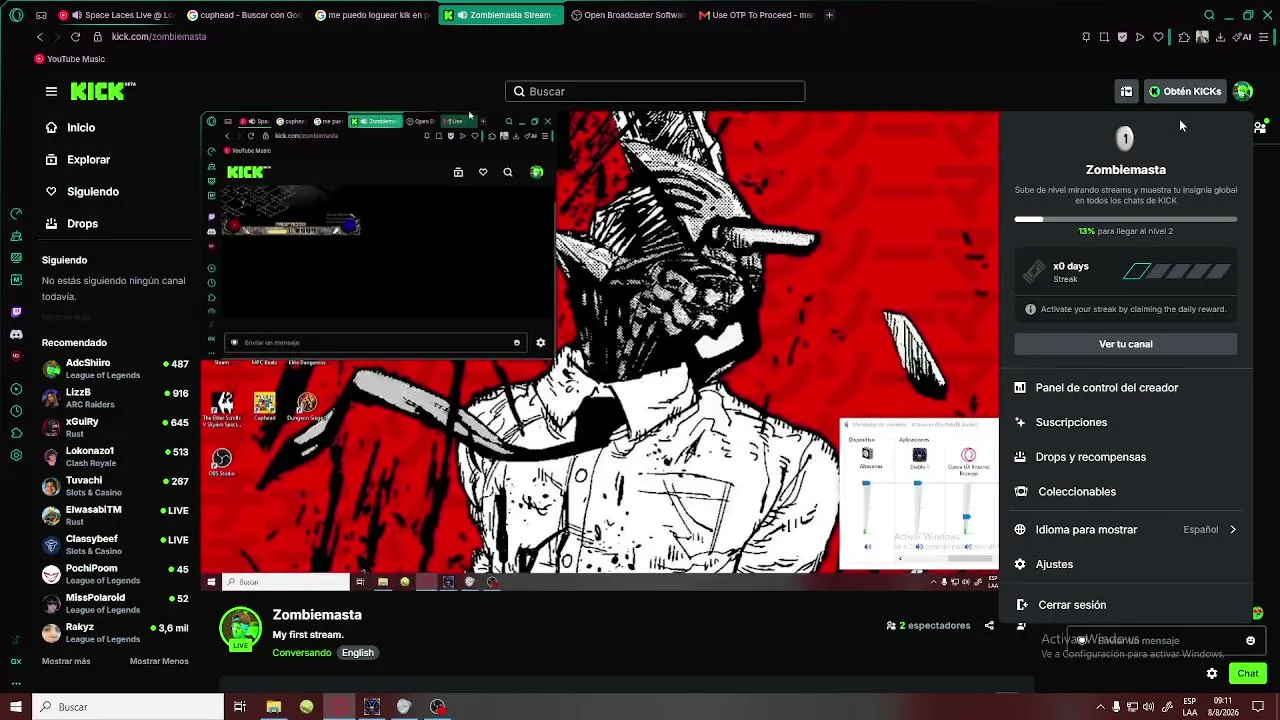Click the share icon next to espectadores
This screenshot has height=720, width=1280.
tap(989, 626)
